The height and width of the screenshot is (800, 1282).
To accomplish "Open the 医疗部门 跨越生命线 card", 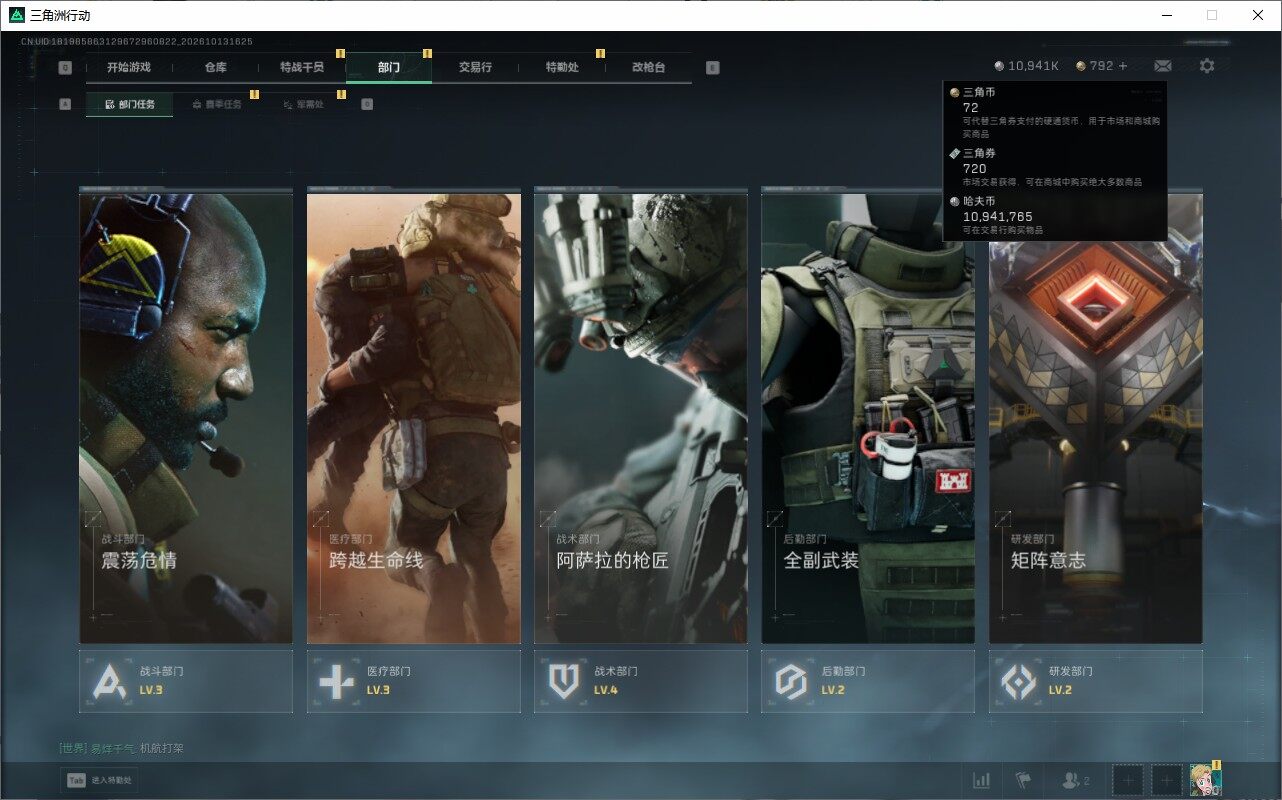I will pyautogui.click(x=413, y=418).
